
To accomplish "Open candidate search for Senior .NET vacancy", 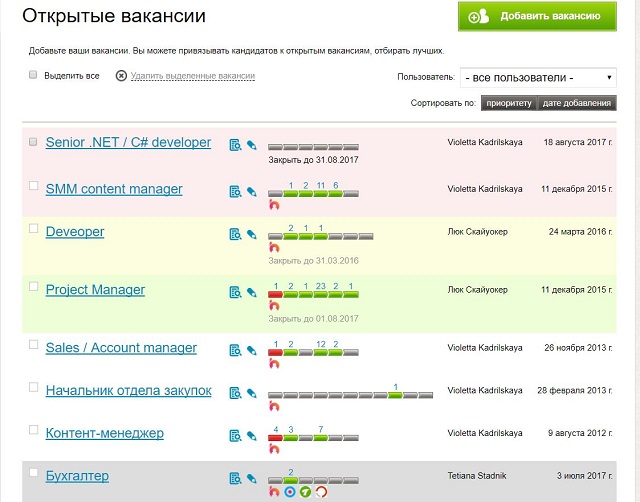I will point(235,145).
